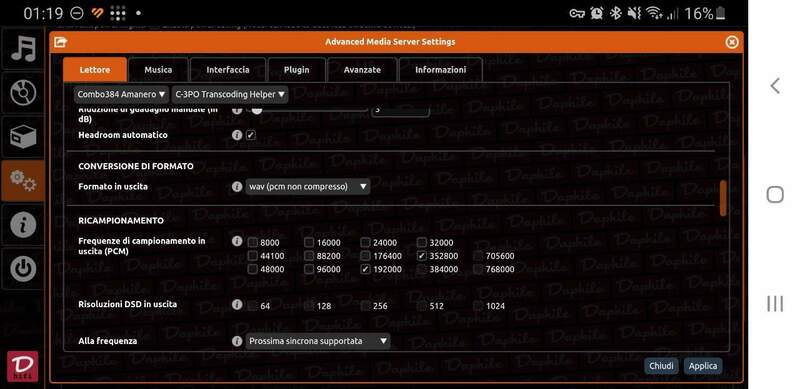800x389 pixels.
Task: Enable the DSD 64 checkbox
Action: (253, 306)
